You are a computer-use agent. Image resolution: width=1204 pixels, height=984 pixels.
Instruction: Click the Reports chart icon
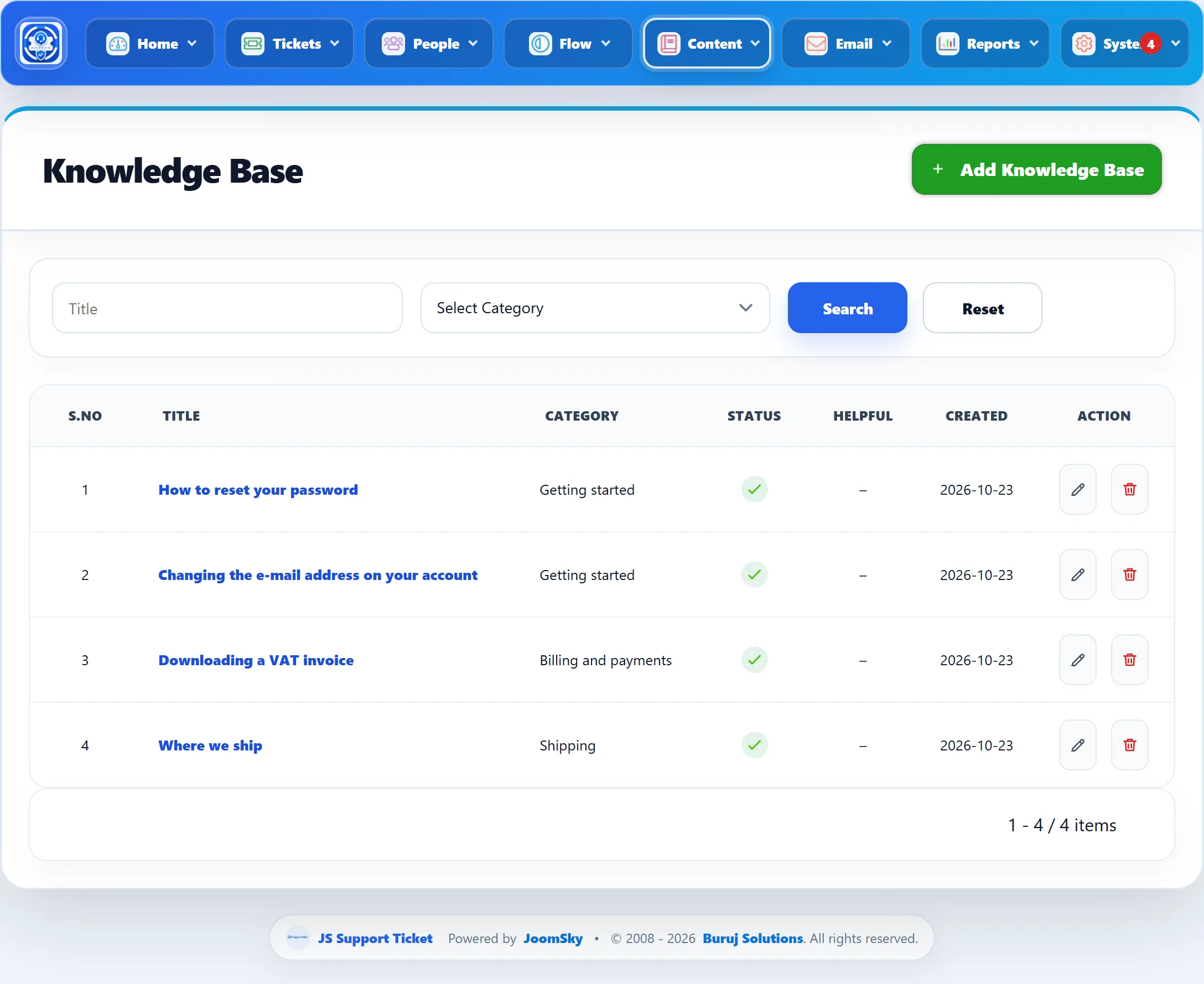click(947, 44)
